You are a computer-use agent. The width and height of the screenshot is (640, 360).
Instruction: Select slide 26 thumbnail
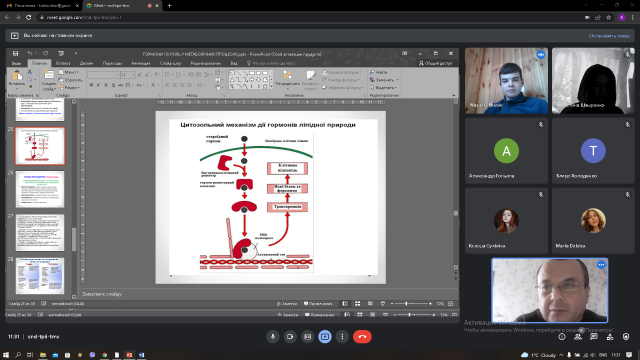40,189
